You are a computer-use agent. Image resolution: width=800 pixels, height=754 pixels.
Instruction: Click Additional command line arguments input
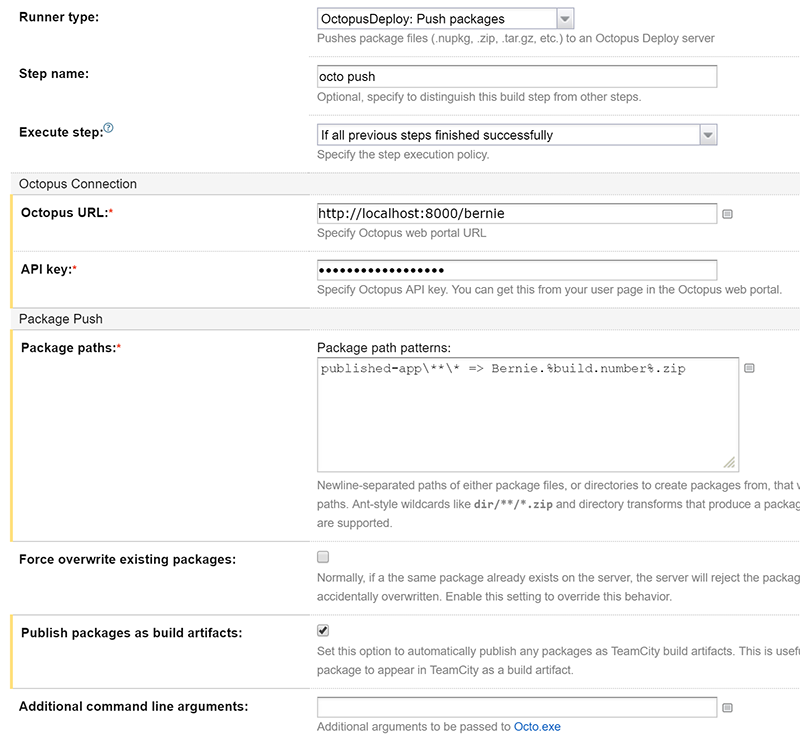516,707
